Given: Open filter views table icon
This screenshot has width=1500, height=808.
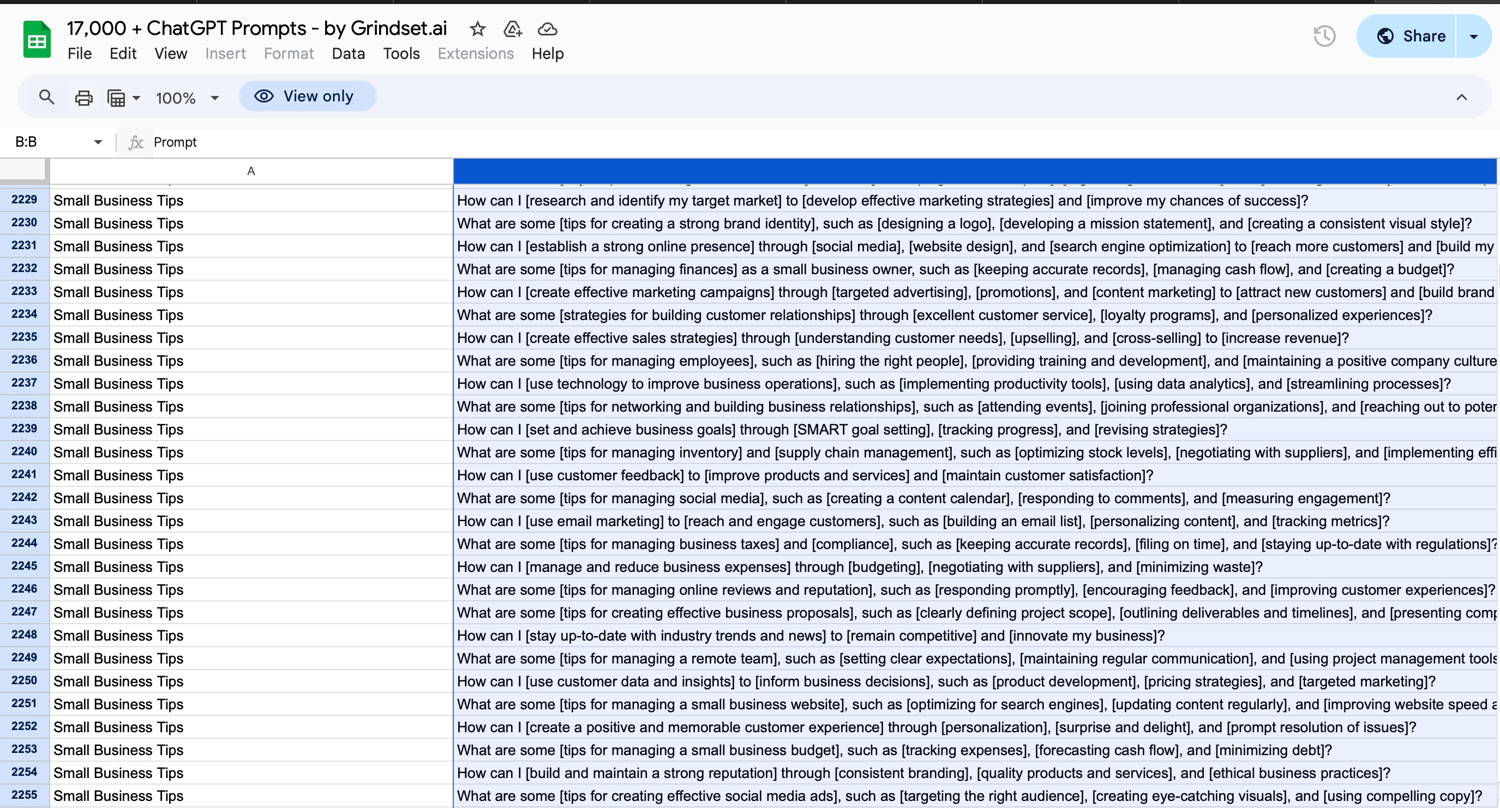Looking at the screenshot, I should pos(116,97).
